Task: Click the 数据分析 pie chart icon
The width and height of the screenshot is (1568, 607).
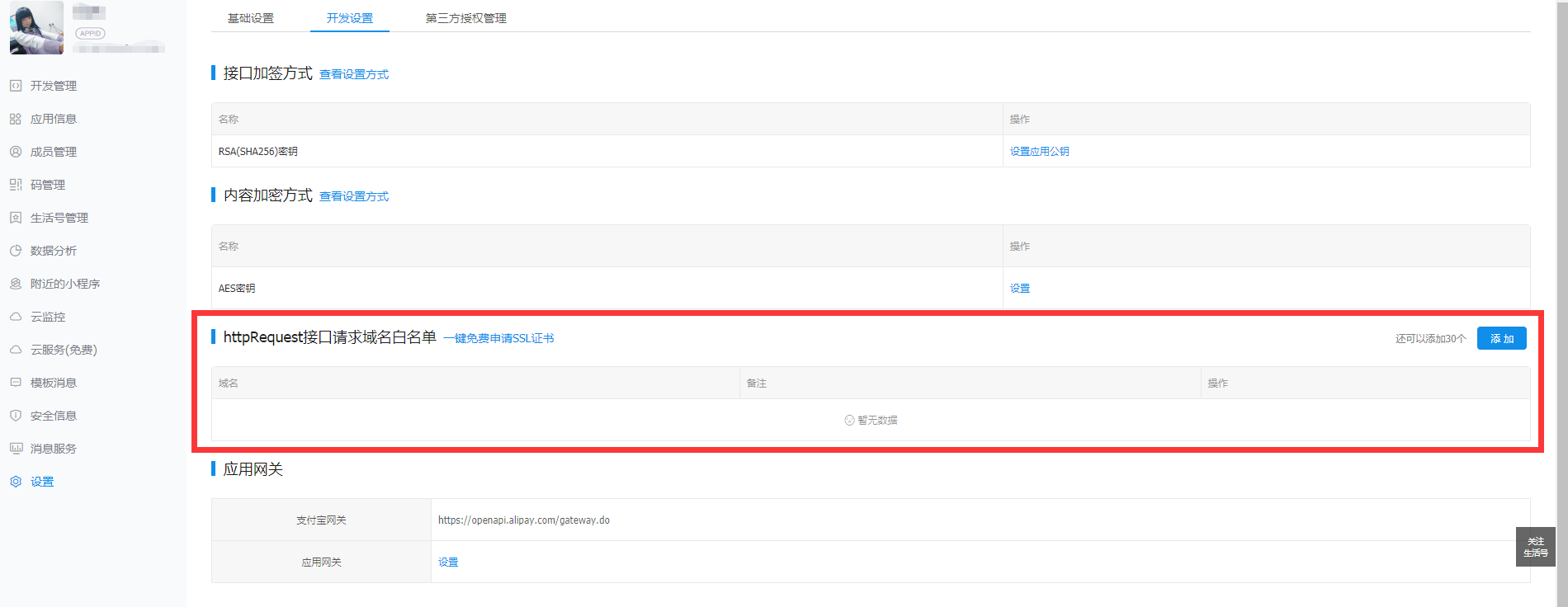Action: pos(16,251)
